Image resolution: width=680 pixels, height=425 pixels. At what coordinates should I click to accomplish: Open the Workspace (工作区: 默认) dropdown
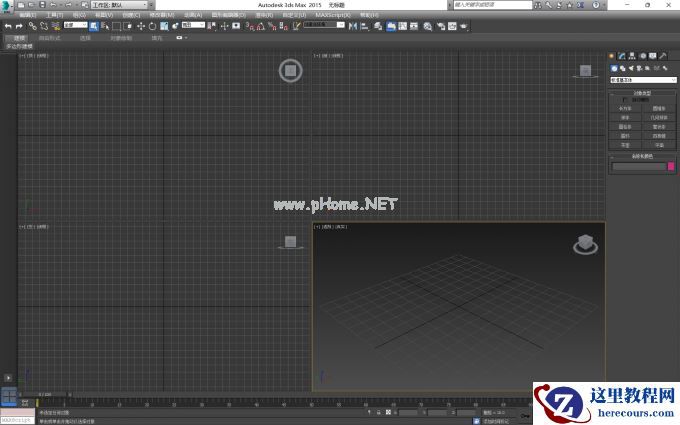119,5
